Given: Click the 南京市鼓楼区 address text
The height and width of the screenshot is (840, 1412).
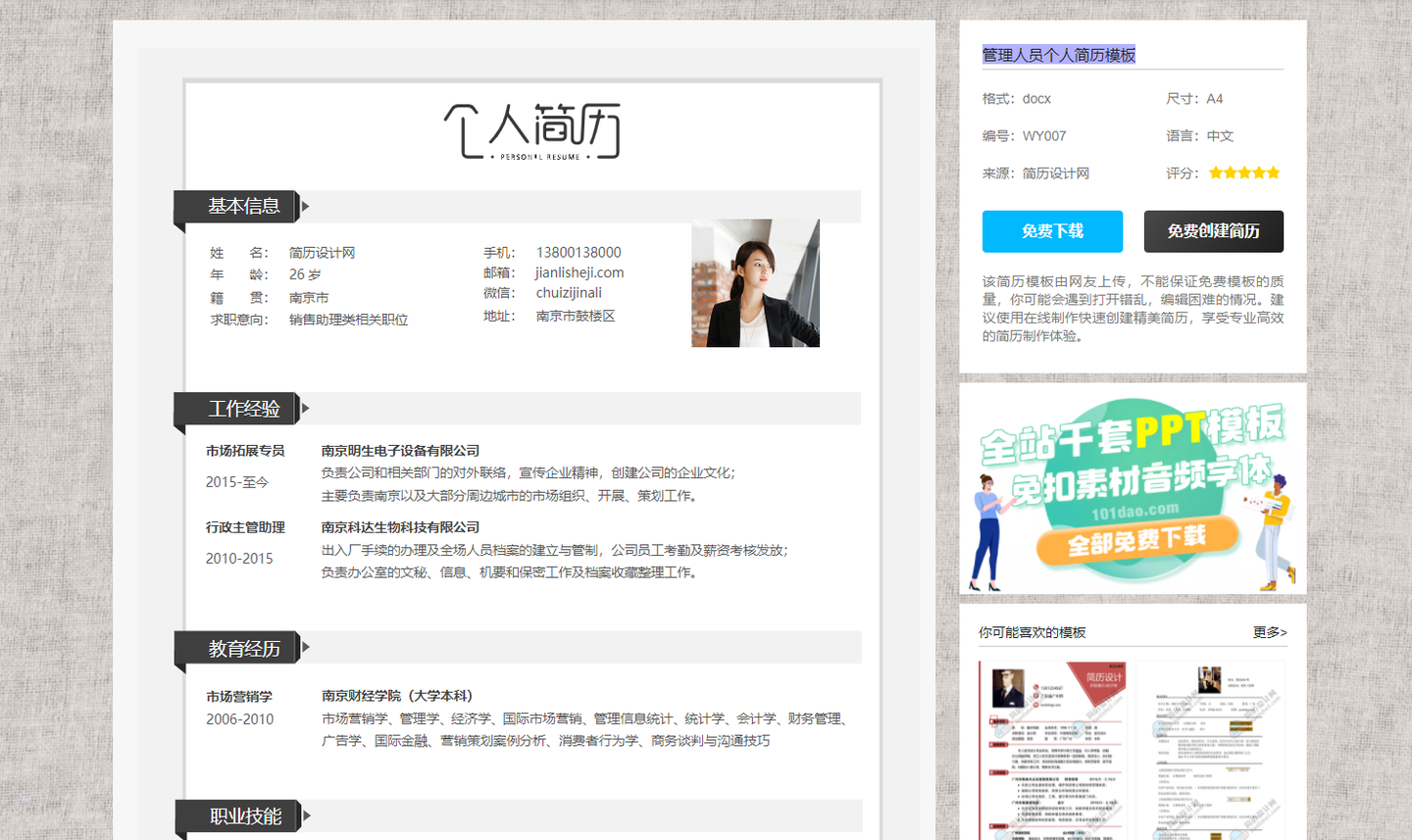Looking at the screenshot, I should pos(576,316).
